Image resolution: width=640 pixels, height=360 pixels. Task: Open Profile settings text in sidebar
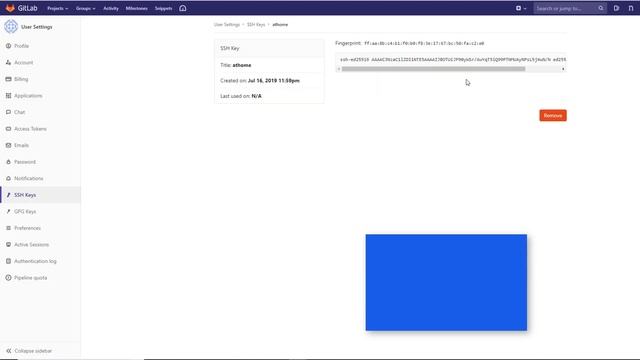click(x=21, y=46)
